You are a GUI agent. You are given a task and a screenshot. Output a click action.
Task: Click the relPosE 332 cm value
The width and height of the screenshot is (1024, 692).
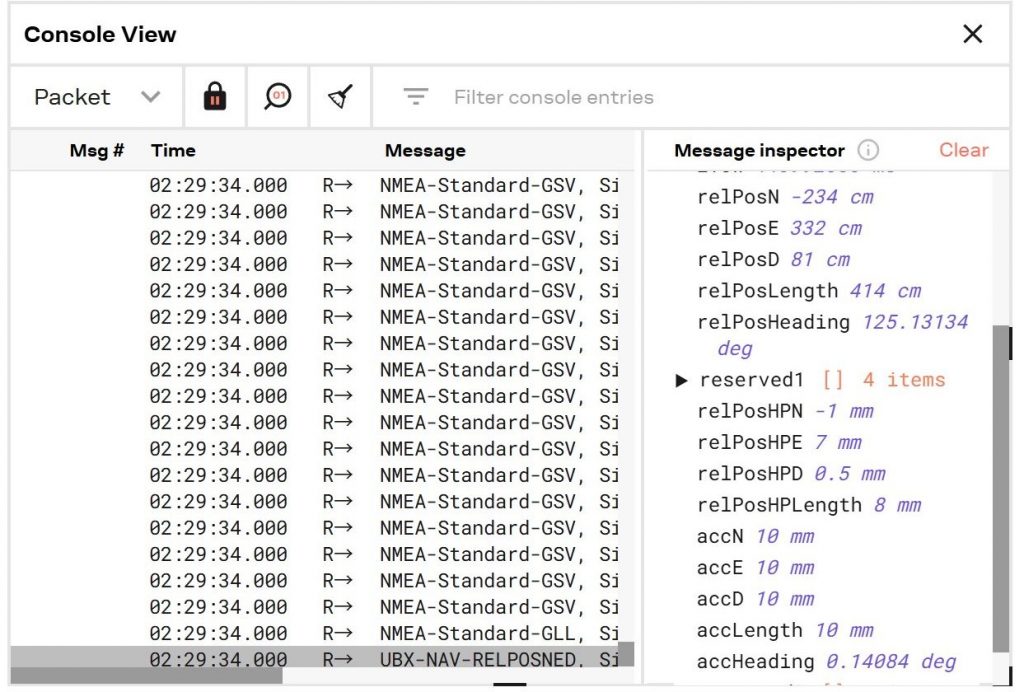pos(826,228)
